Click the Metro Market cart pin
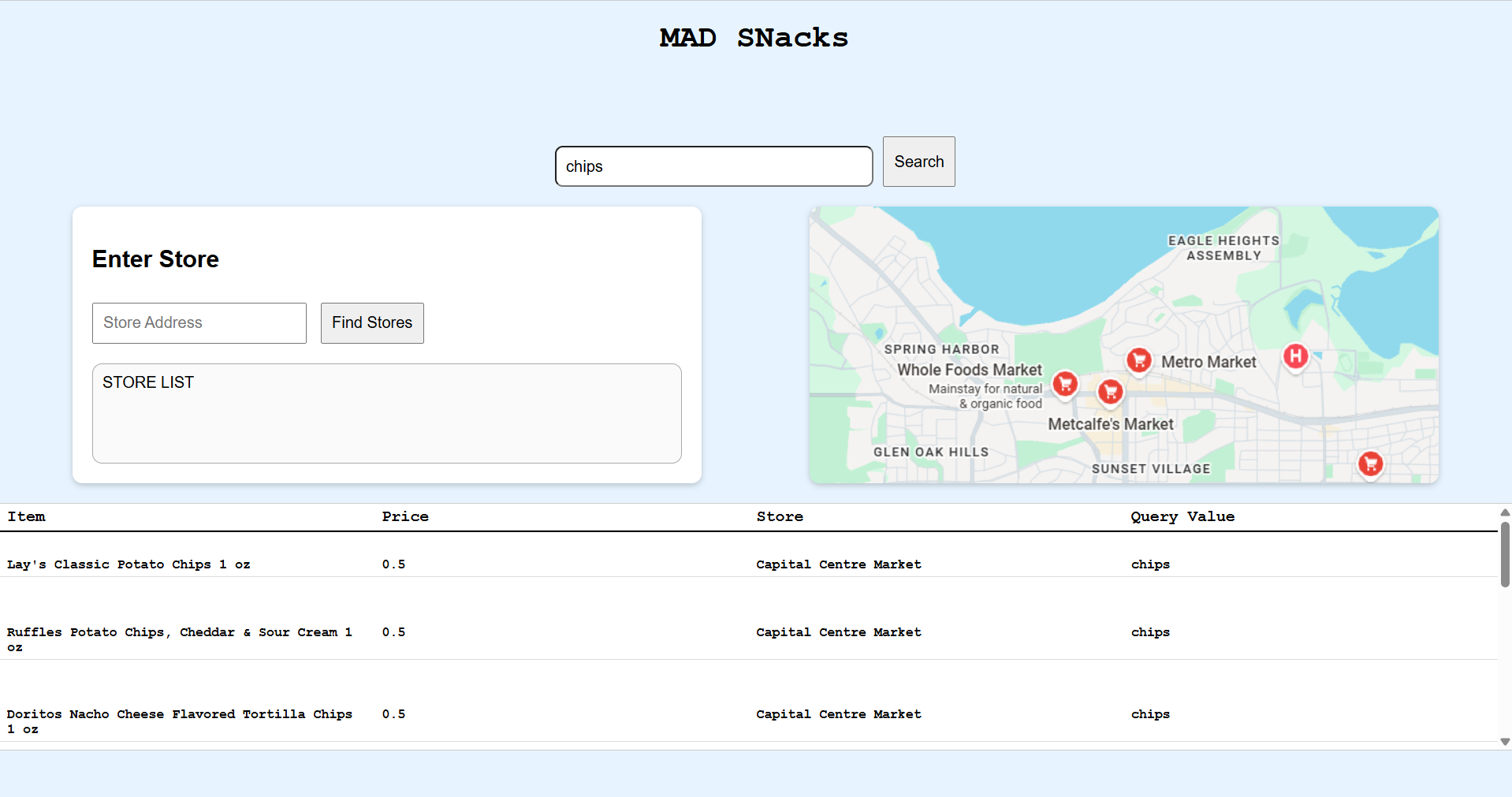This screenshot has height=797, width=1512. click(x=1138, y=360)
